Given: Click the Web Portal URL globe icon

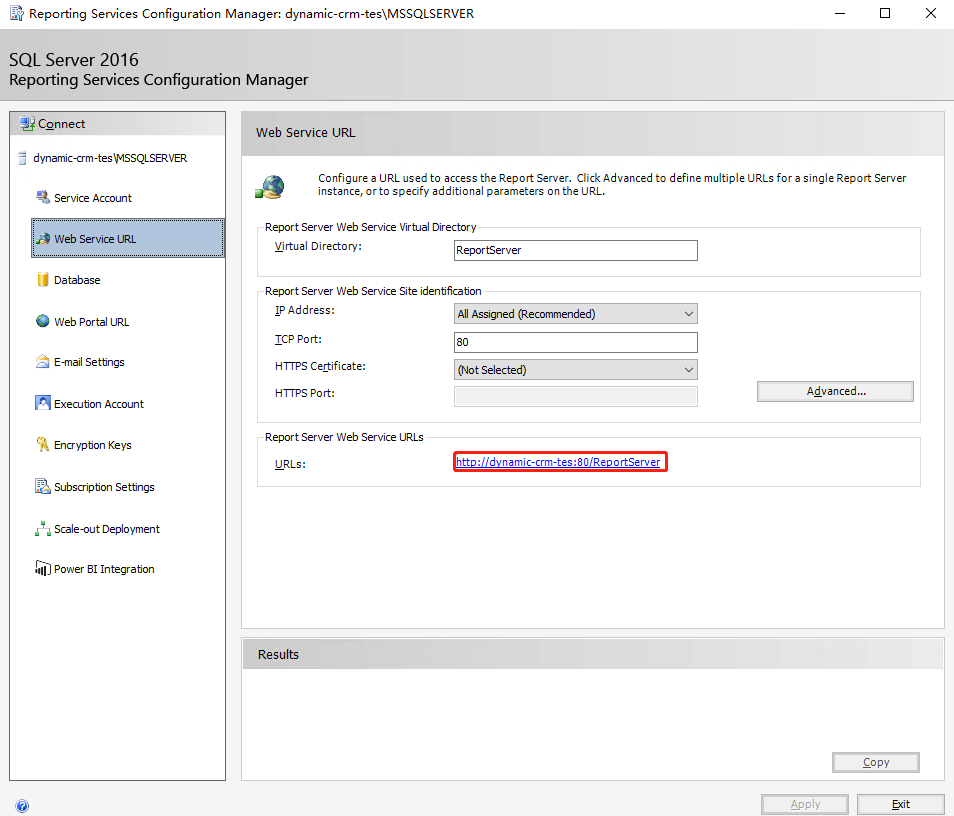Looking at the screenshot, I should click(x=43, y=321).
